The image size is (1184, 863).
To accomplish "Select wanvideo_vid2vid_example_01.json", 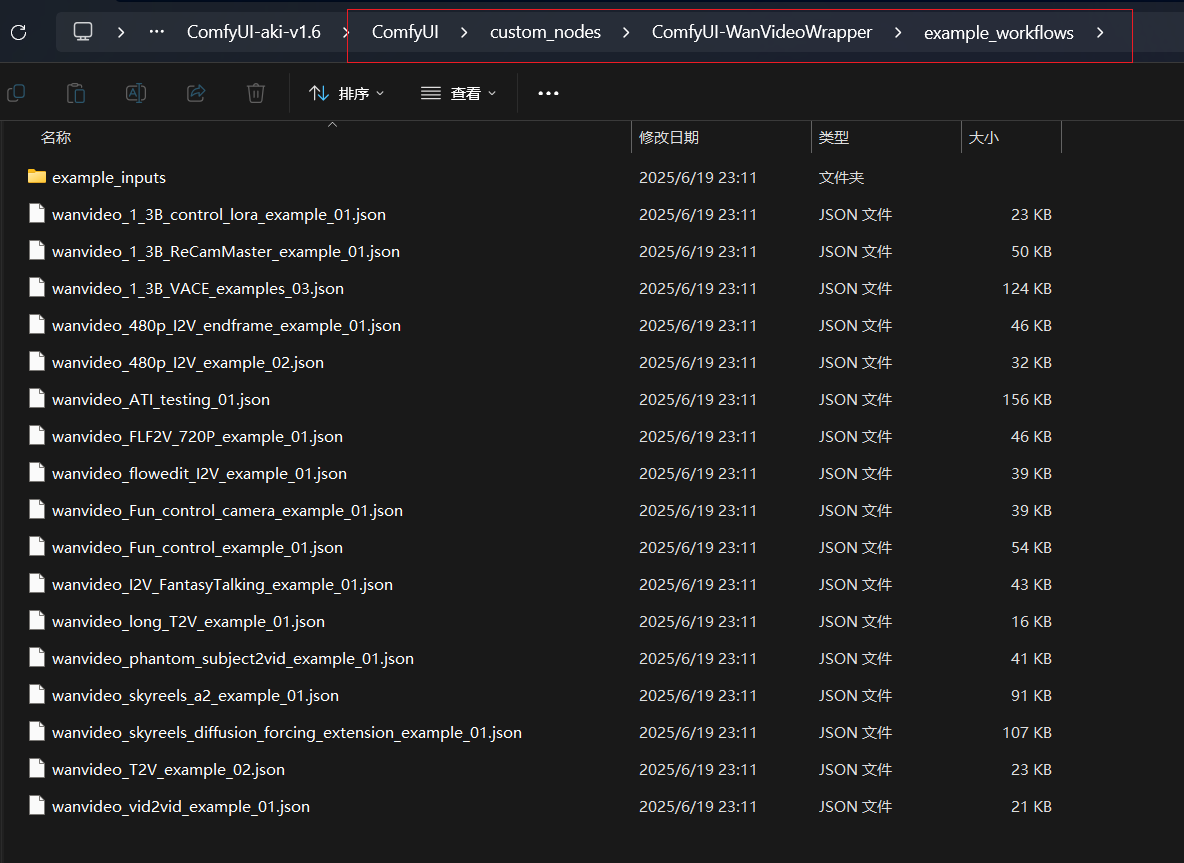I will coord(180,806).
